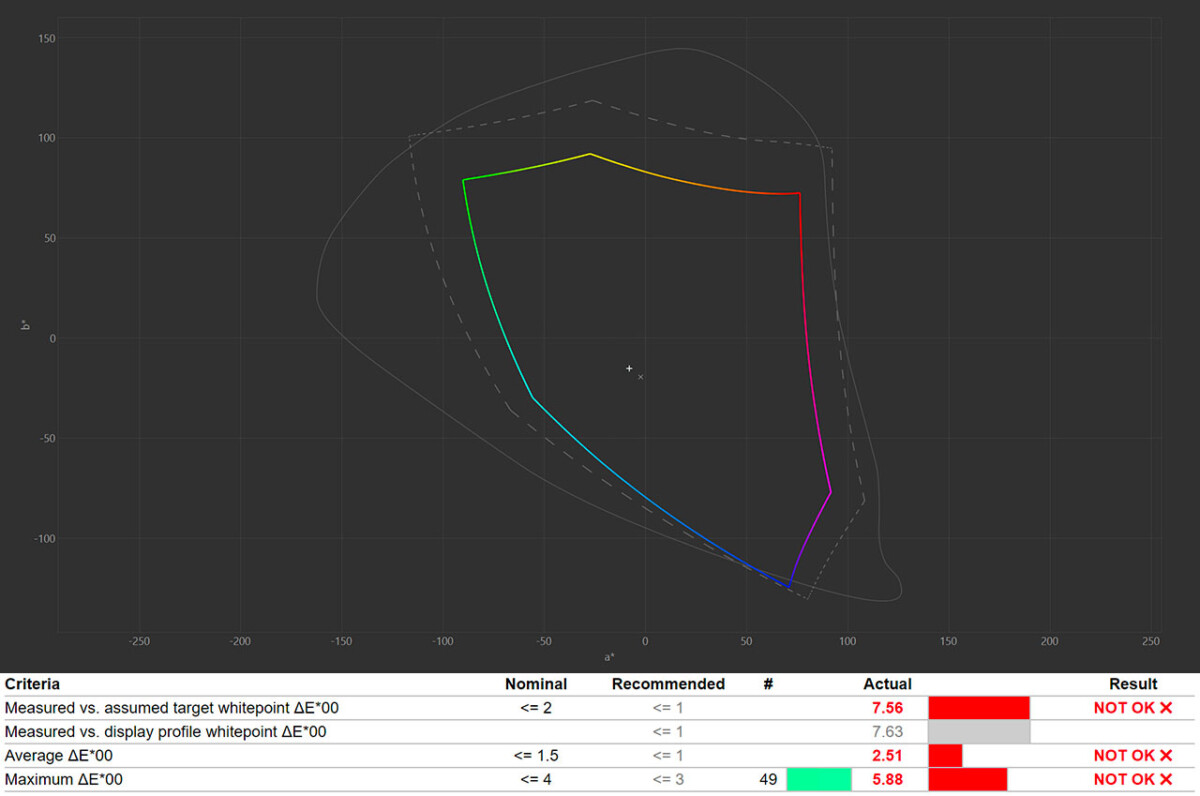This screenshot has width=1200, height=796.
Task: Click the Nominal column header
Action: (x=535, y=684)
